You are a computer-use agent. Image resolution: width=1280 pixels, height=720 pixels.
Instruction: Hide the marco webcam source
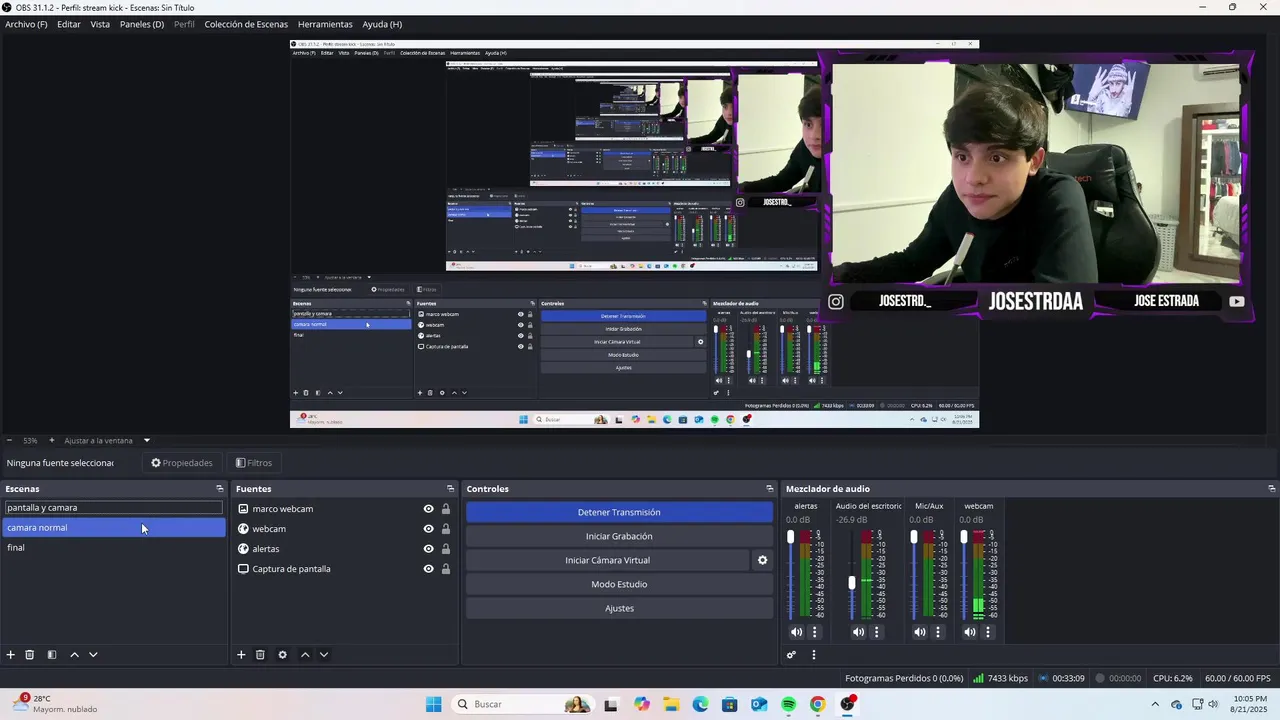(x=428, y=509)
